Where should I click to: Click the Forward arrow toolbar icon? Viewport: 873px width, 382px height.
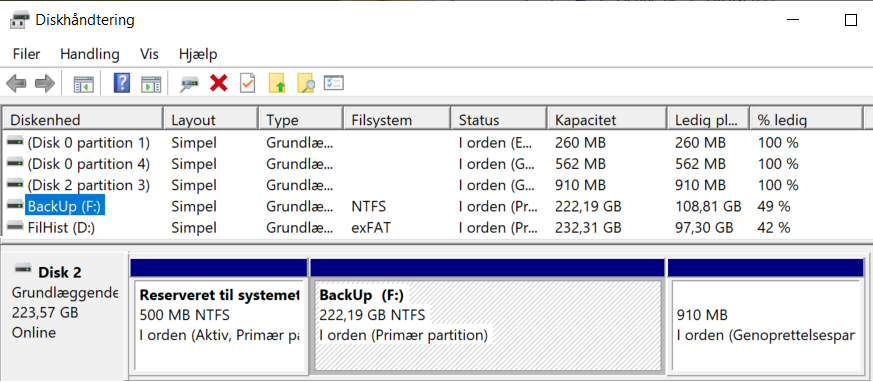(x=45, y=84)
